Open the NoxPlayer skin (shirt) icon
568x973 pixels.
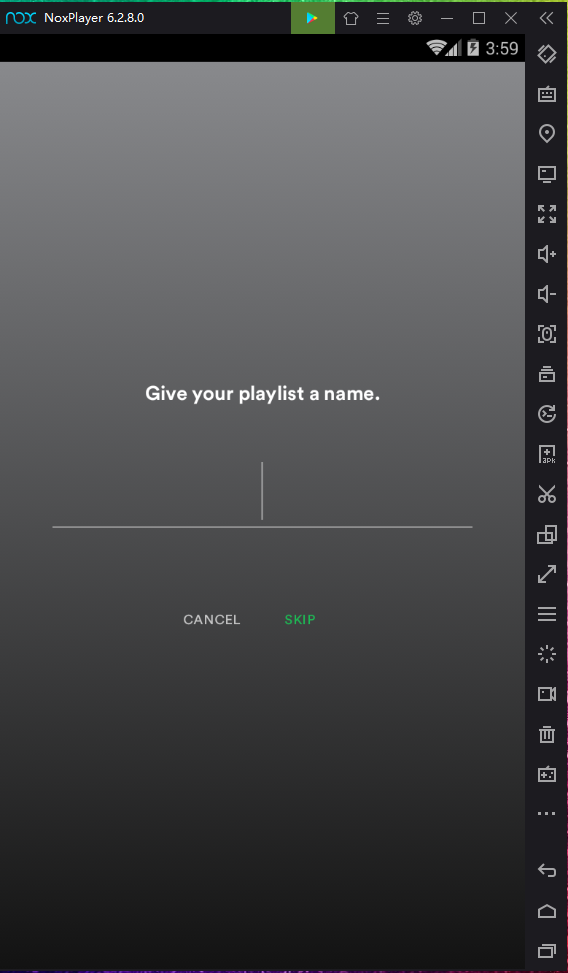click(x=351, y=18)
